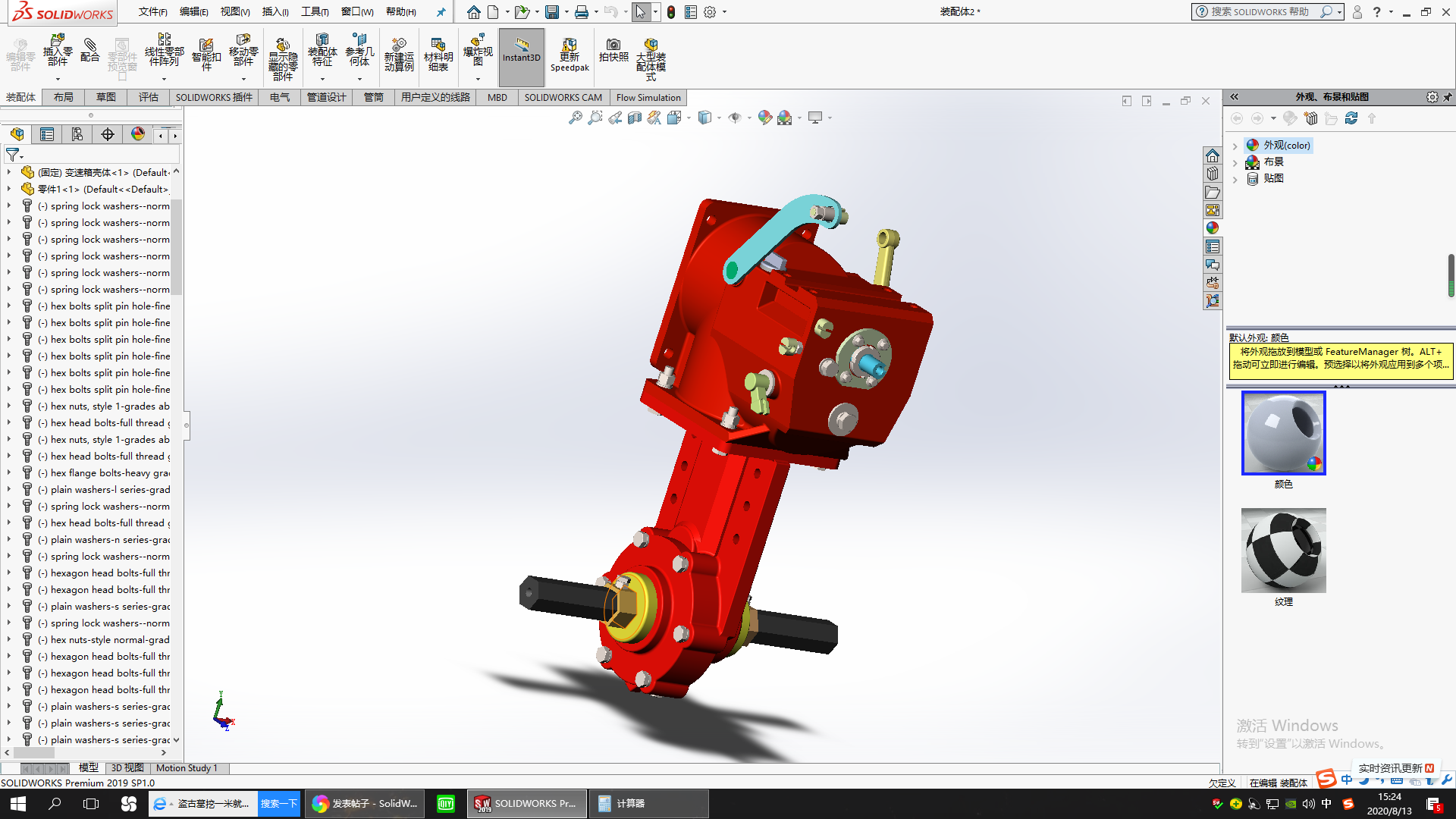The image size is (1456, 819).
Task: Click the refresh icon in appearances panel
Action: pos(1351,118)
